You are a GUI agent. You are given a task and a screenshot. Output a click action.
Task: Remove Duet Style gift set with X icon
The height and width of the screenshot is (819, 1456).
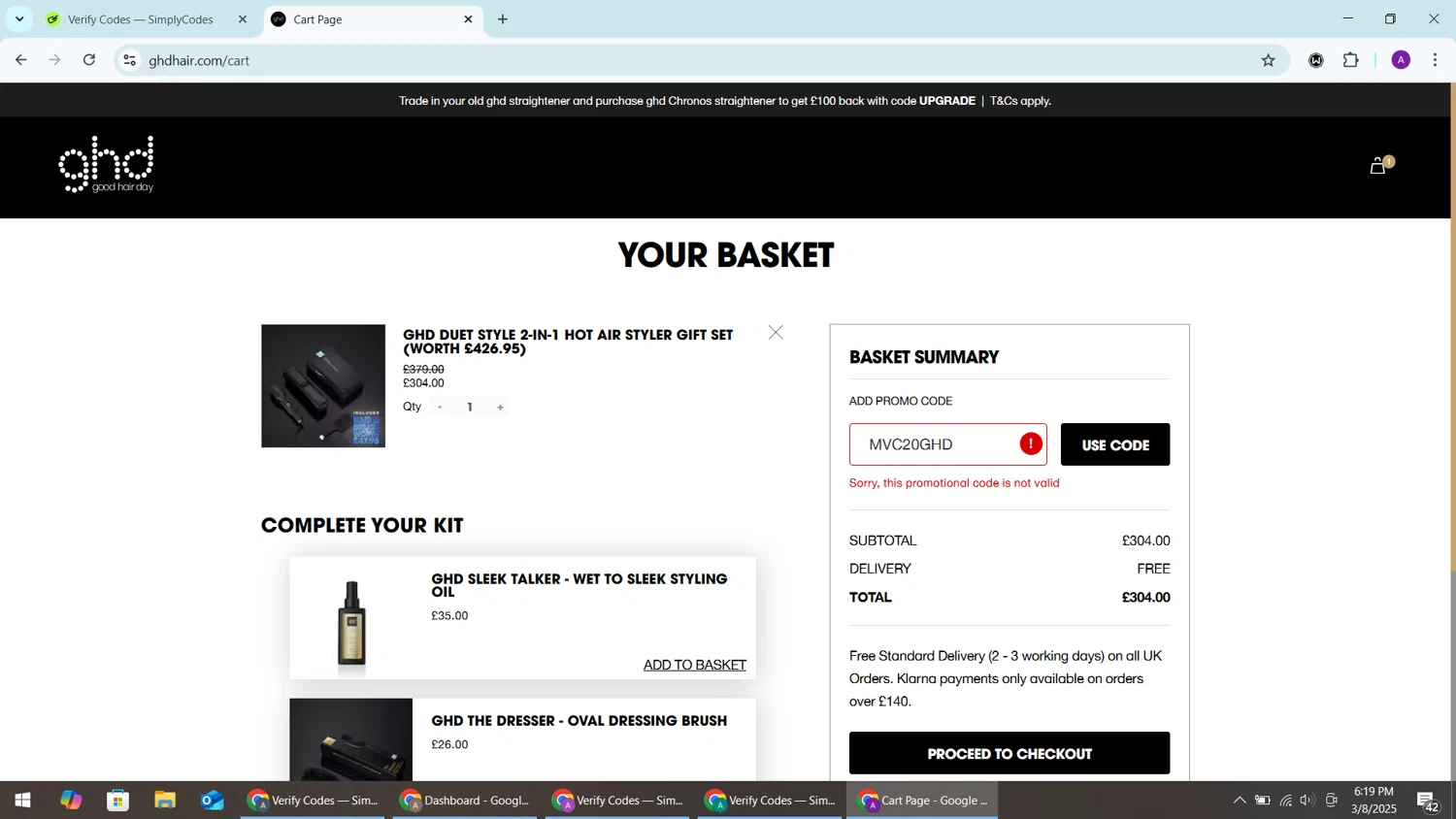[x=776, y=333]
